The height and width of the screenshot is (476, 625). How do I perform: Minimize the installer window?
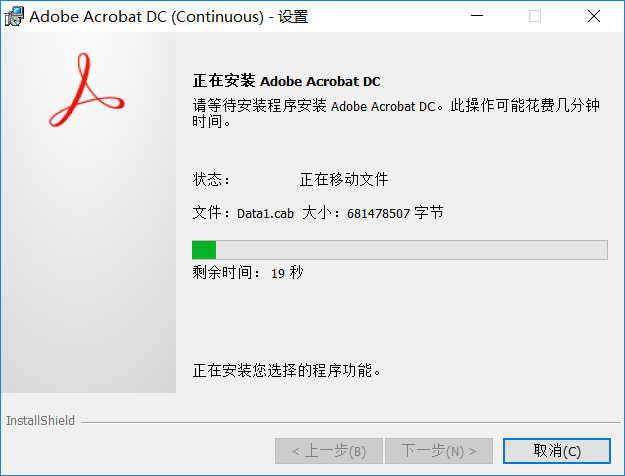coord(477,16)
